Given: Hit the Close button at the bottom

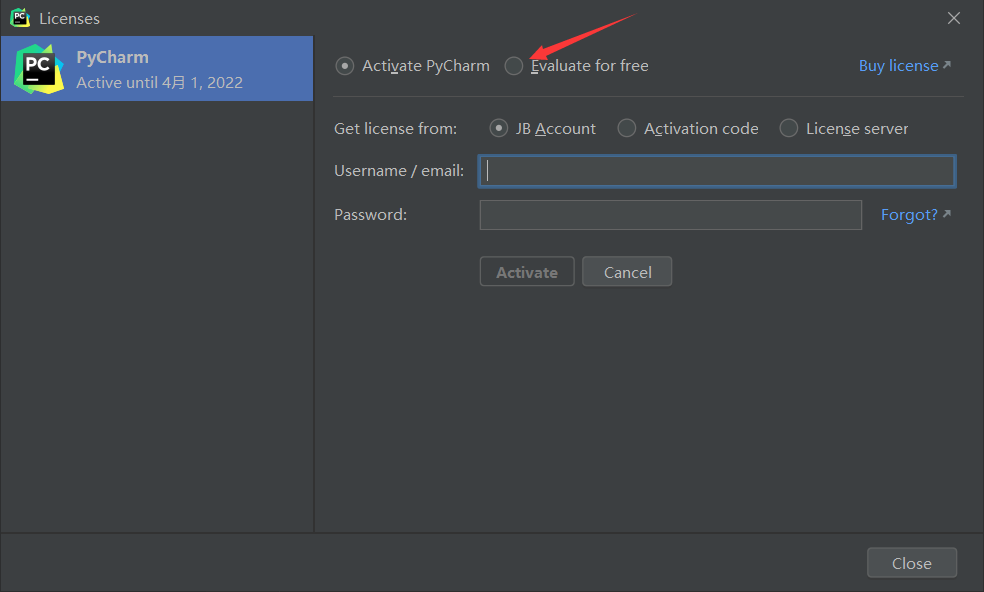Looking at the screenshot, I should point(911,563).
